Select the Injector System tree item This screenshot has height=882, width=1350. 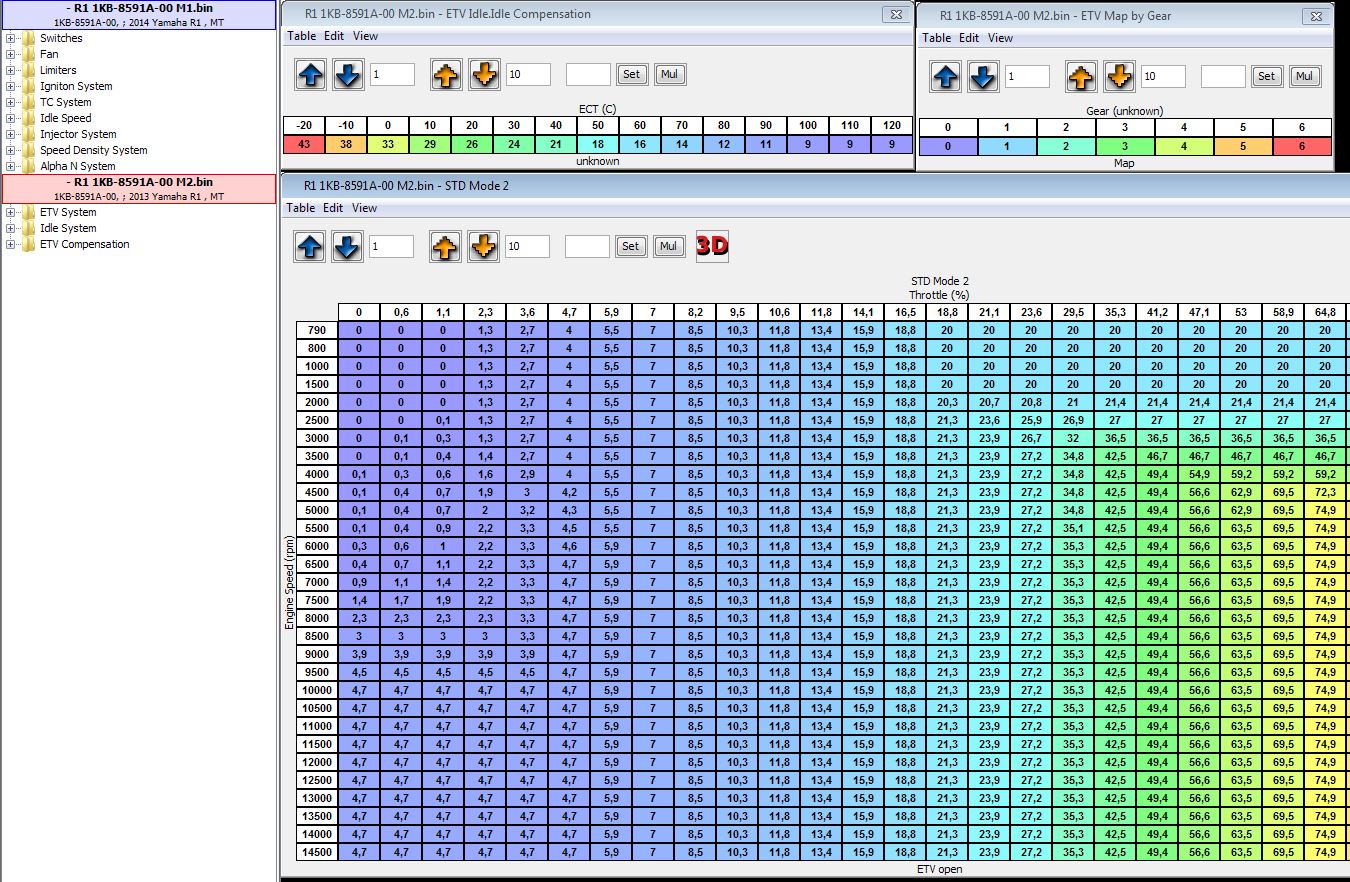[x=78, y=134]
